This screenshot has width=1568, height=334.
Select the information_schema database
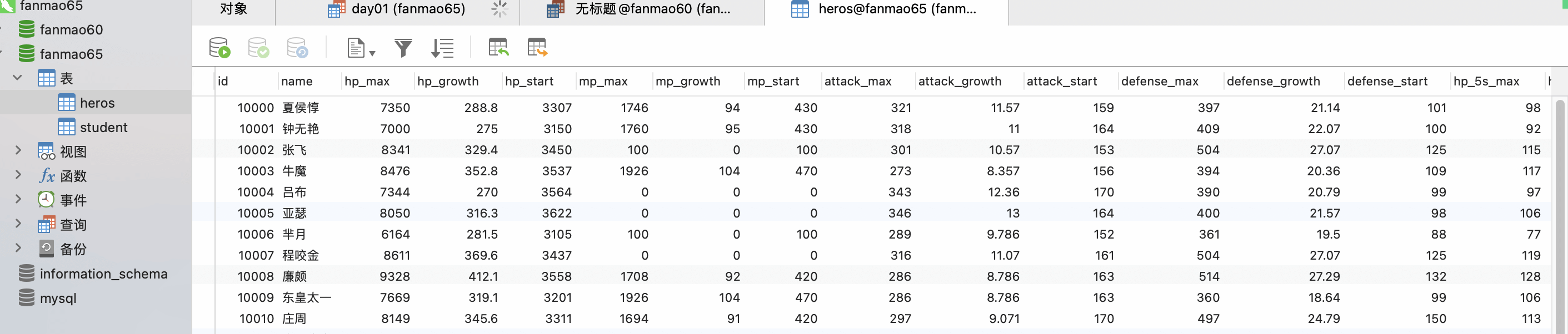(x=103, y=274)
